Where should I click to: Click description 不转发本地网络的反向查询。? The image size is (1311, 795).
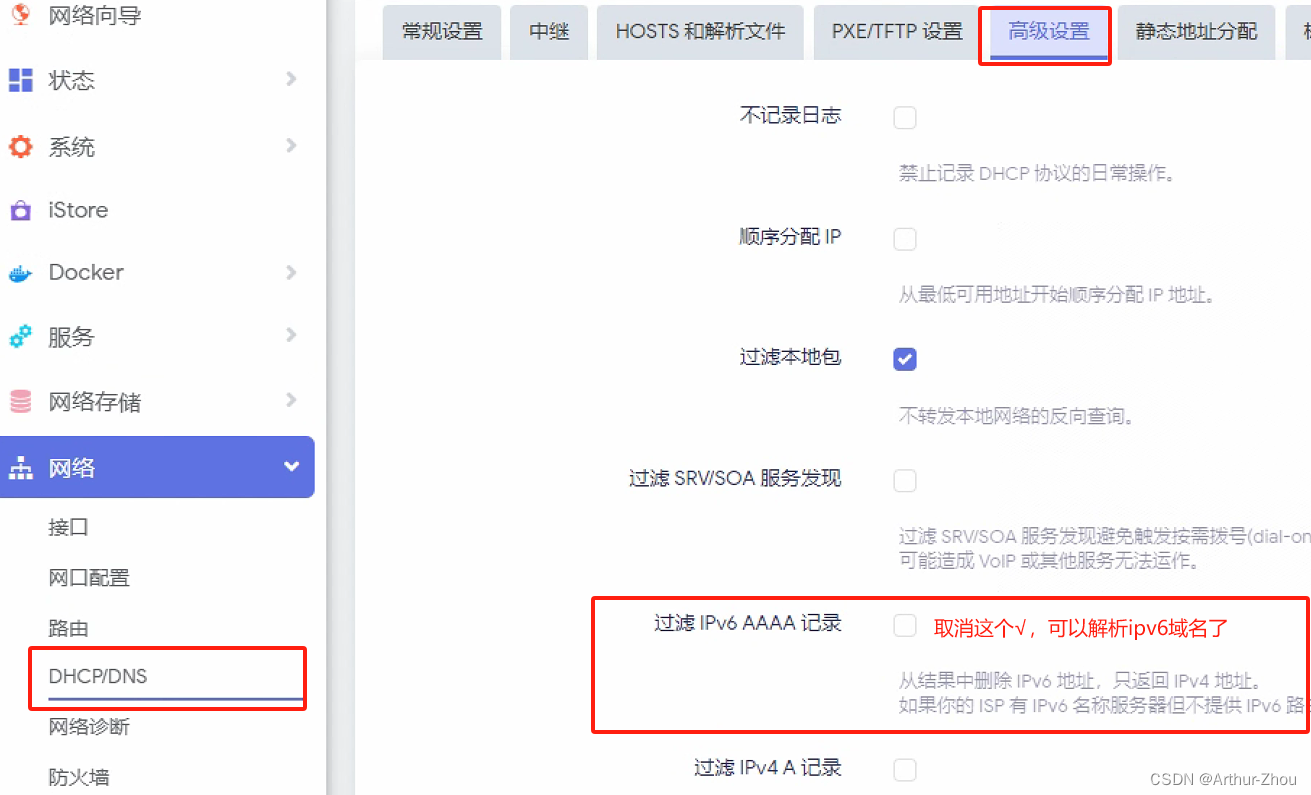1017,416
